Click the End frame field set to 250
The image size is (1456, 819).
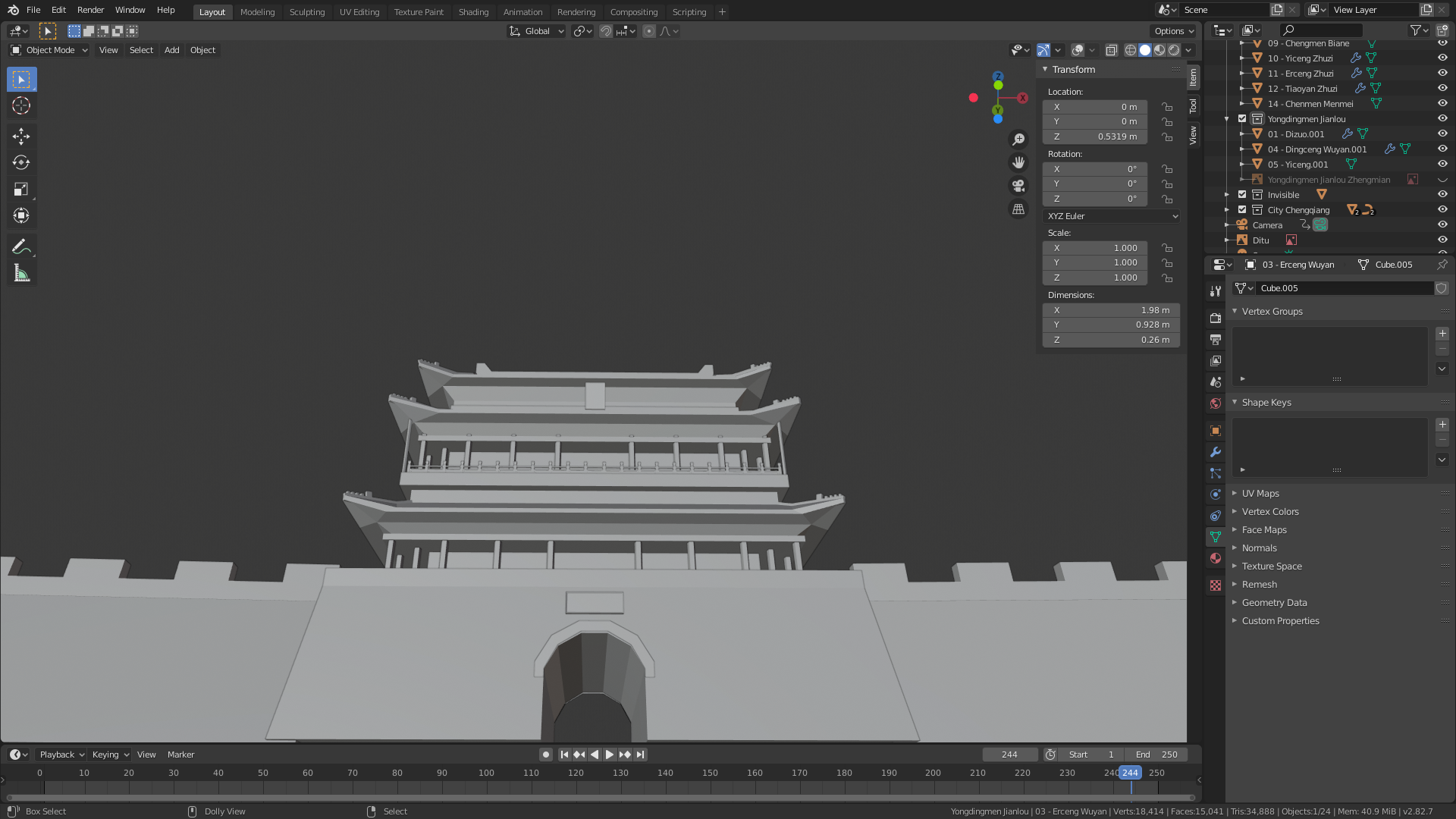pos(1156,755)
